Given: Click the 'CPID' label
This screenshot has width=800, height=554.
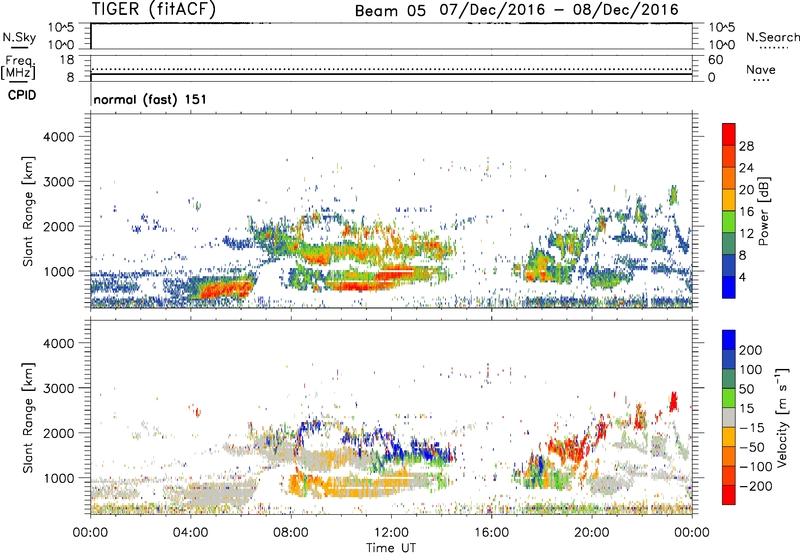Looking at the screenshot, I should 22,95.
